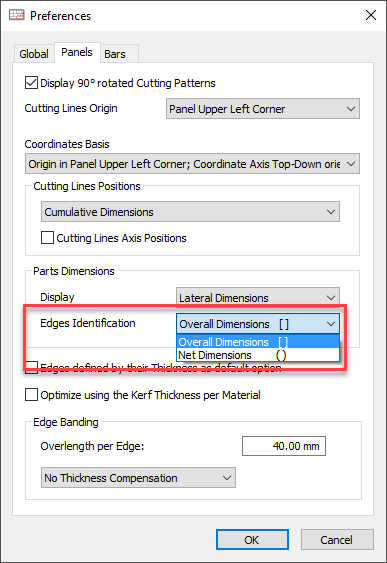Toggle Edges defined by their Thickness checkbox
This screenshot has width=387, height=563.
(31, 368)
